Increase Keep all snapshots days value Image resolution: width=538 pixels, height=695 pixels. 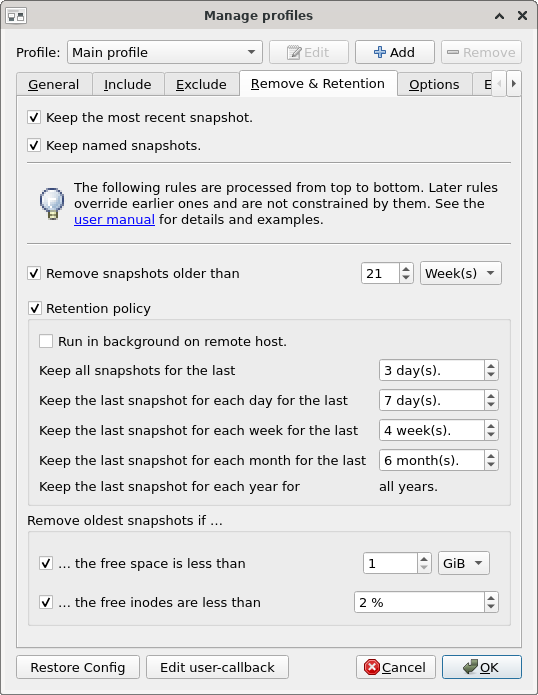point(491,365)
